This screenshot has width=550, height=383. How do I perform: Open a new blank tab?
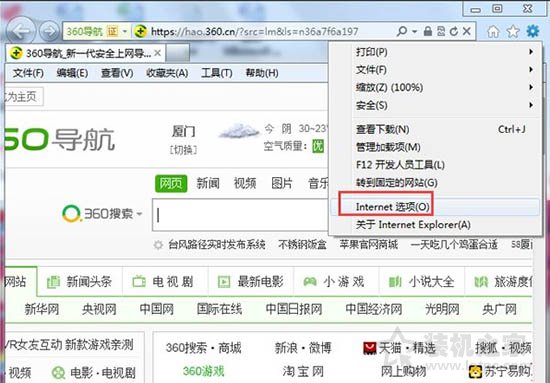tap(177, 53)
